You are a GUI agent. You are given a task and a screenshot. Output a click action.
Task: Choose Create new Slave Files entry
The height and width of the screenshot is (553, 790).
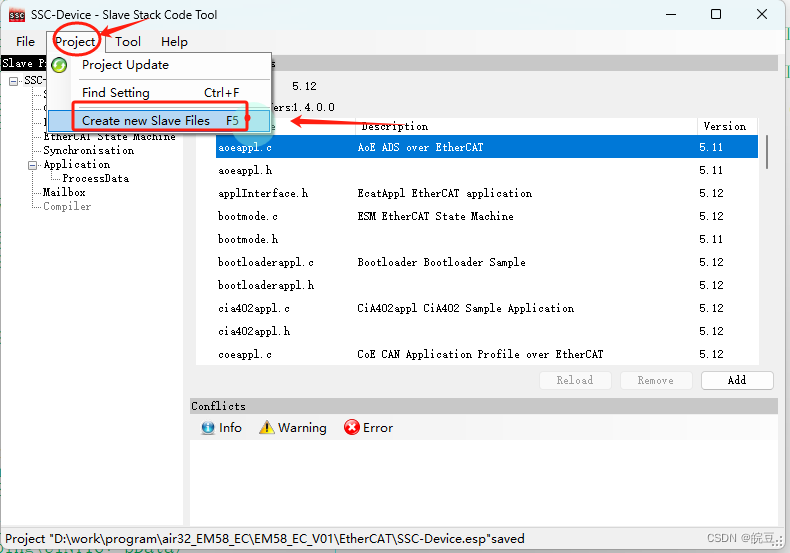[x=160, y=121]
